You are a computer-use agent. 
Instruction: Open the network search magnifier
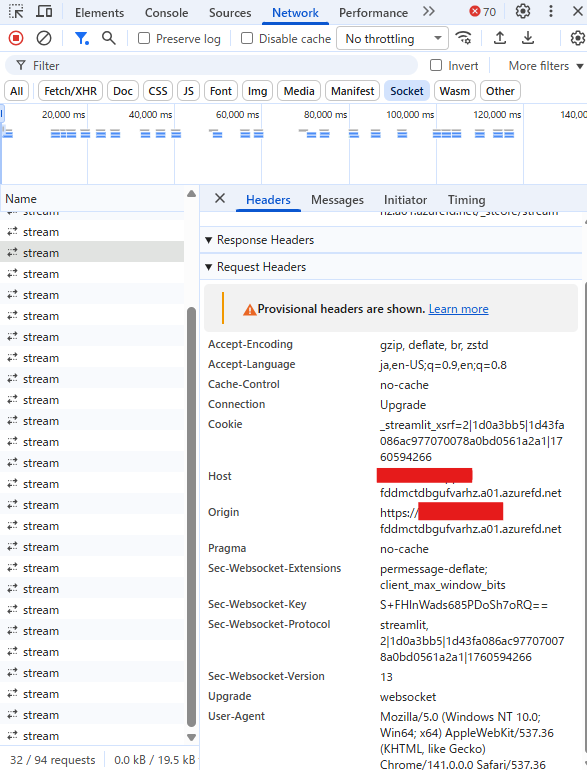pyautogui.click(x=109, y=38)
